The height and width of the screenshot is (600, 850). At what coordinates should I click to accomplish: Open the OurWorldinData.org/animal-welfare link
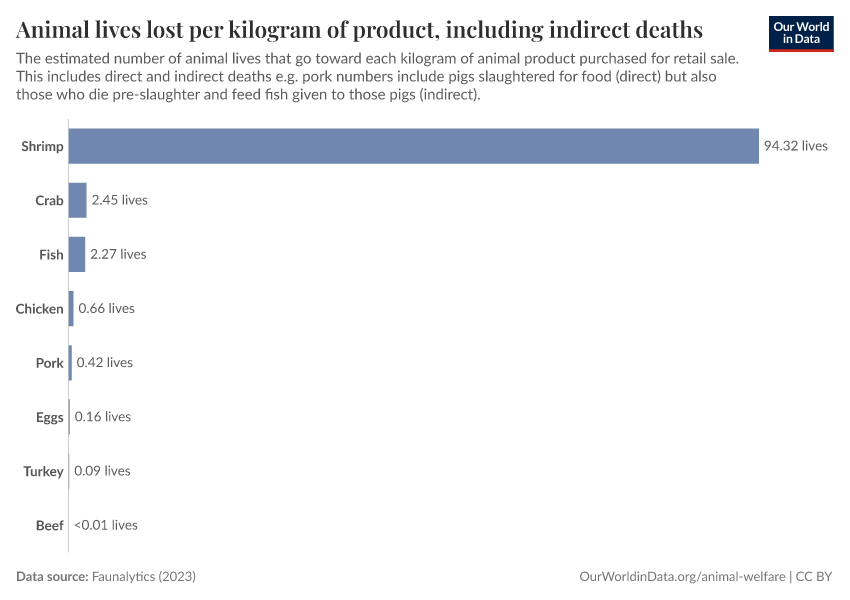[682, 577]
